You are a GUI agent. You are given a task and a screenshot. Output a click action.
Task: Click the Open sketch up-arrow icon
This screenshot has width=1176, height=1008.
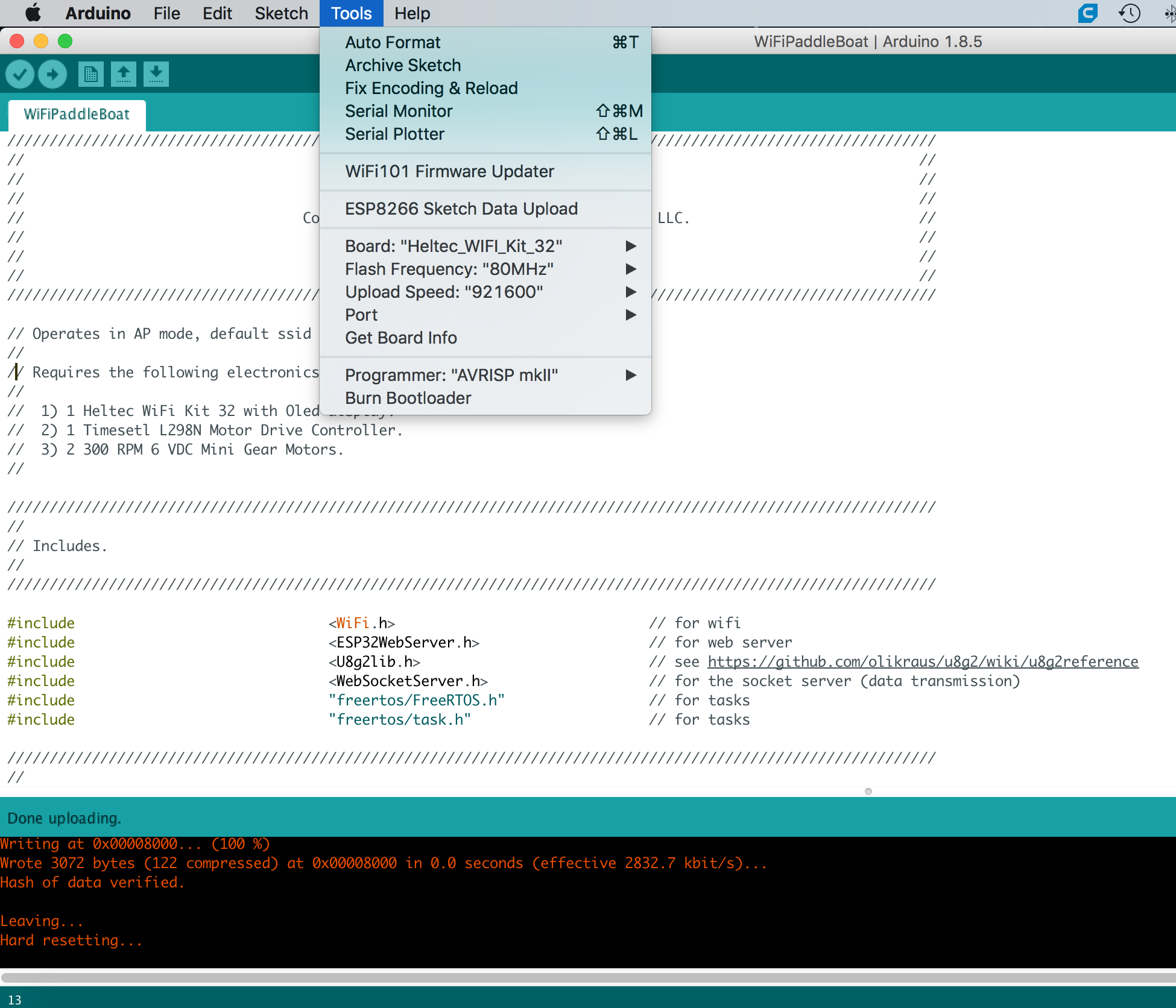point(124,74)
